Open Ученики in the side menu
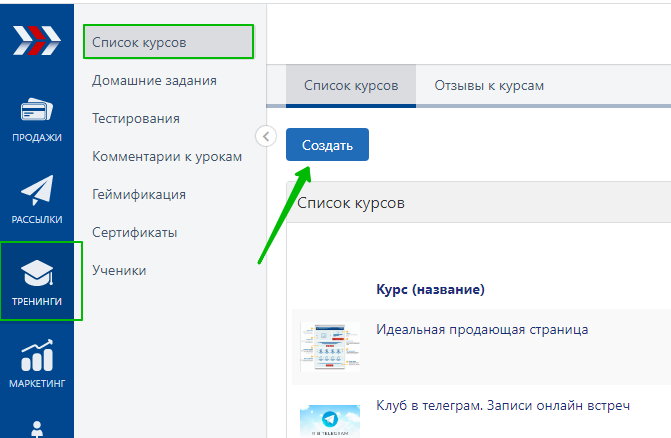 pyautogui.click(x=119, y=270)
